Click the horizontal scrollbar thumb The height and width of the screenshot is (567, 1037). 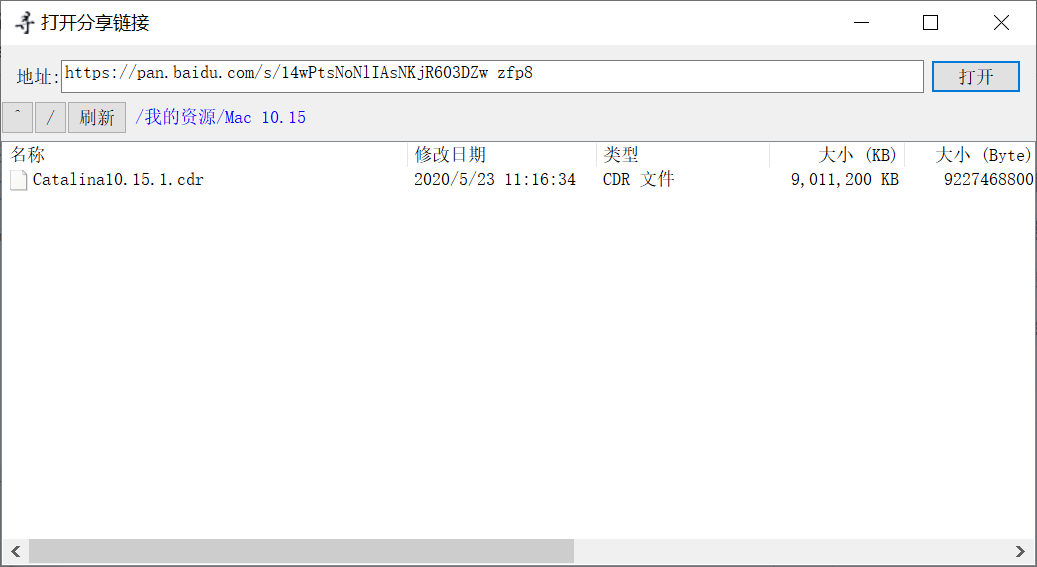click(x=302, y=551)
